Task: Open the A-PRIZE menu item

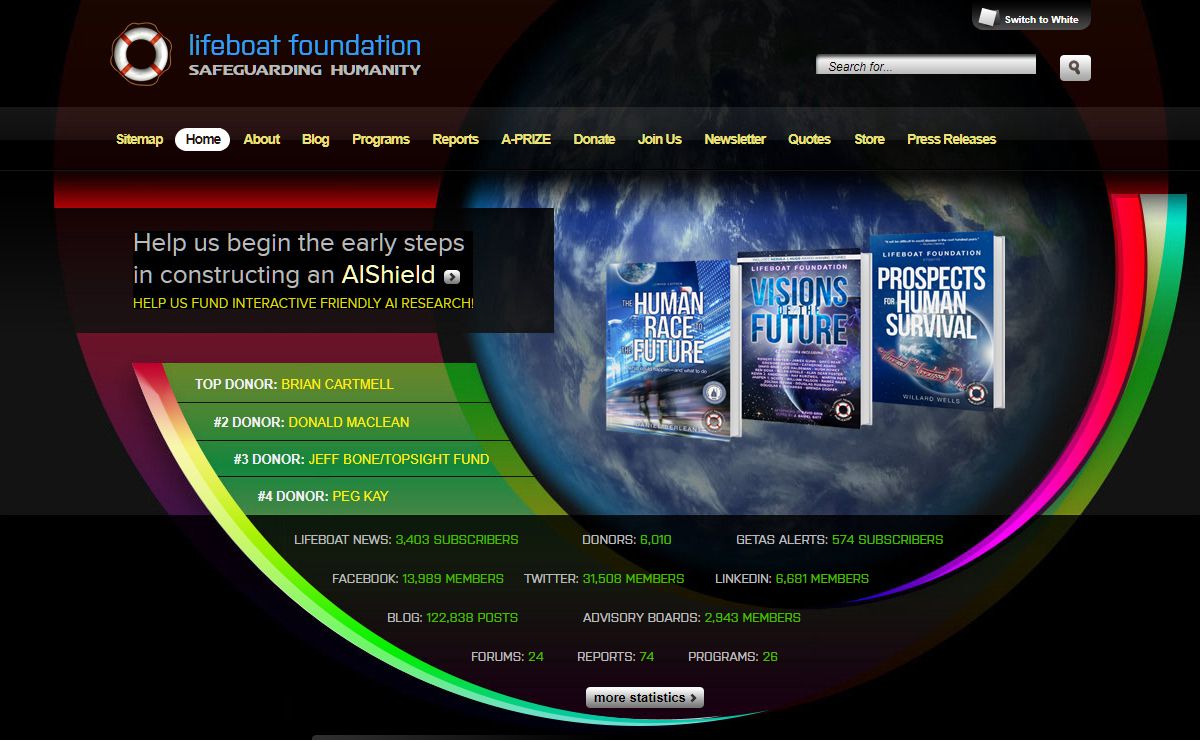Action: point(526,139)
